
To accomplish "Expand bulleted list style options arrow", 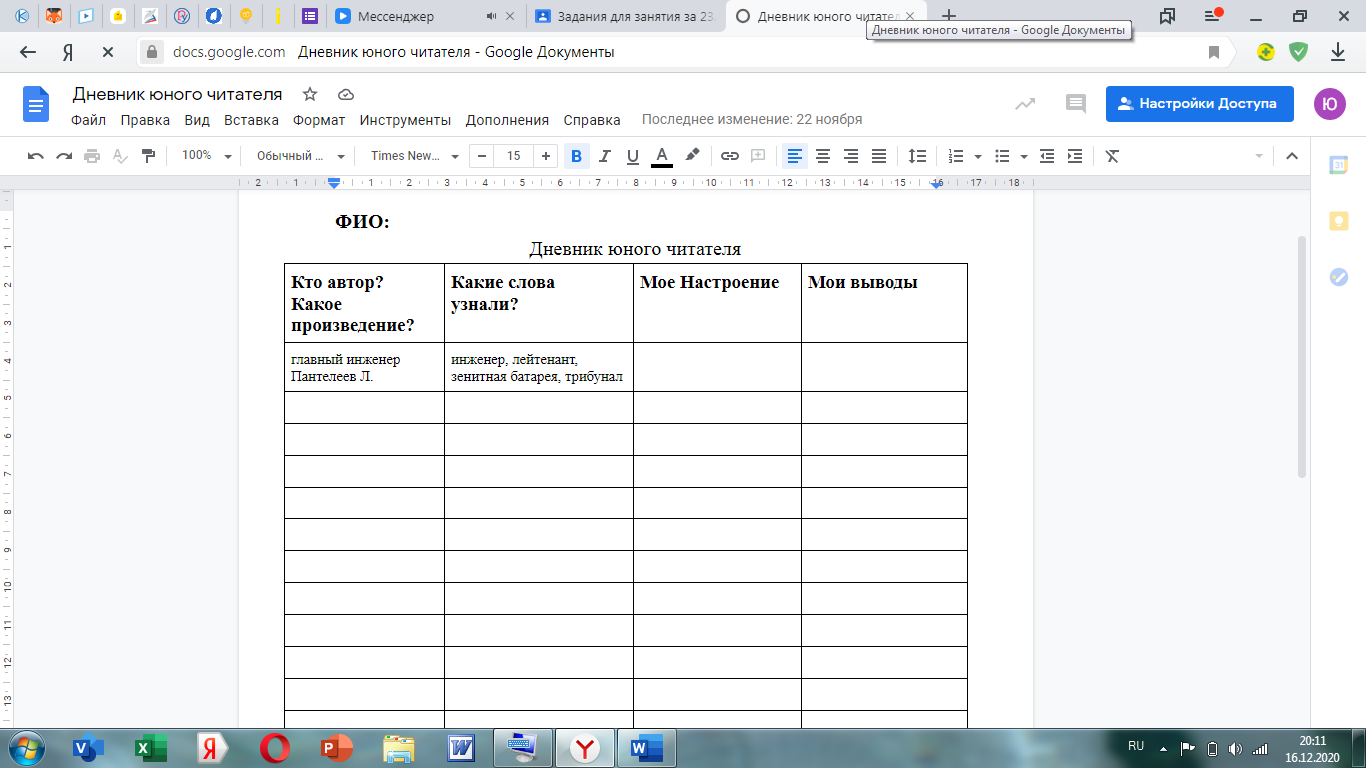I will (x=1024, y=157).
